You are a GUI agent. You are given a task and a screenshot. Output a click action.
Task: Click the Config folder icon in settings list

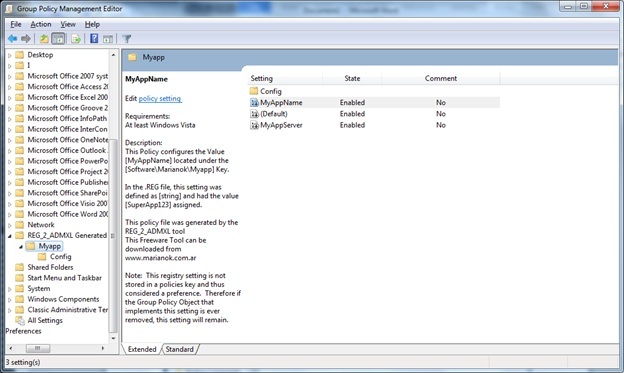(x=254, y=91)
